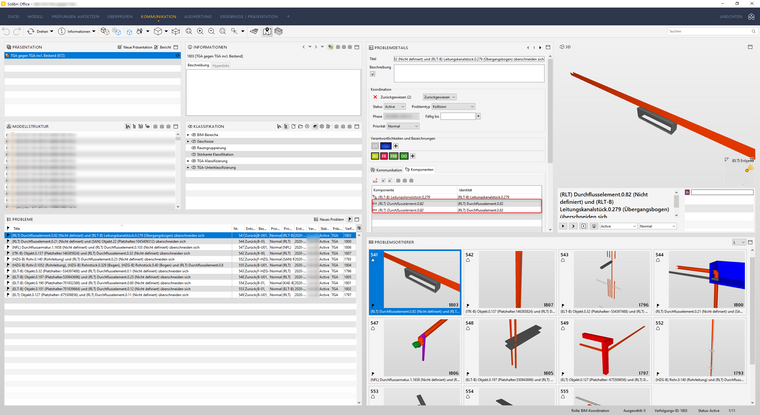The width and height of the screenshot is (760, 415).
Task: Maximize the Präsentation panel window icon
Action: click(176, 47)
